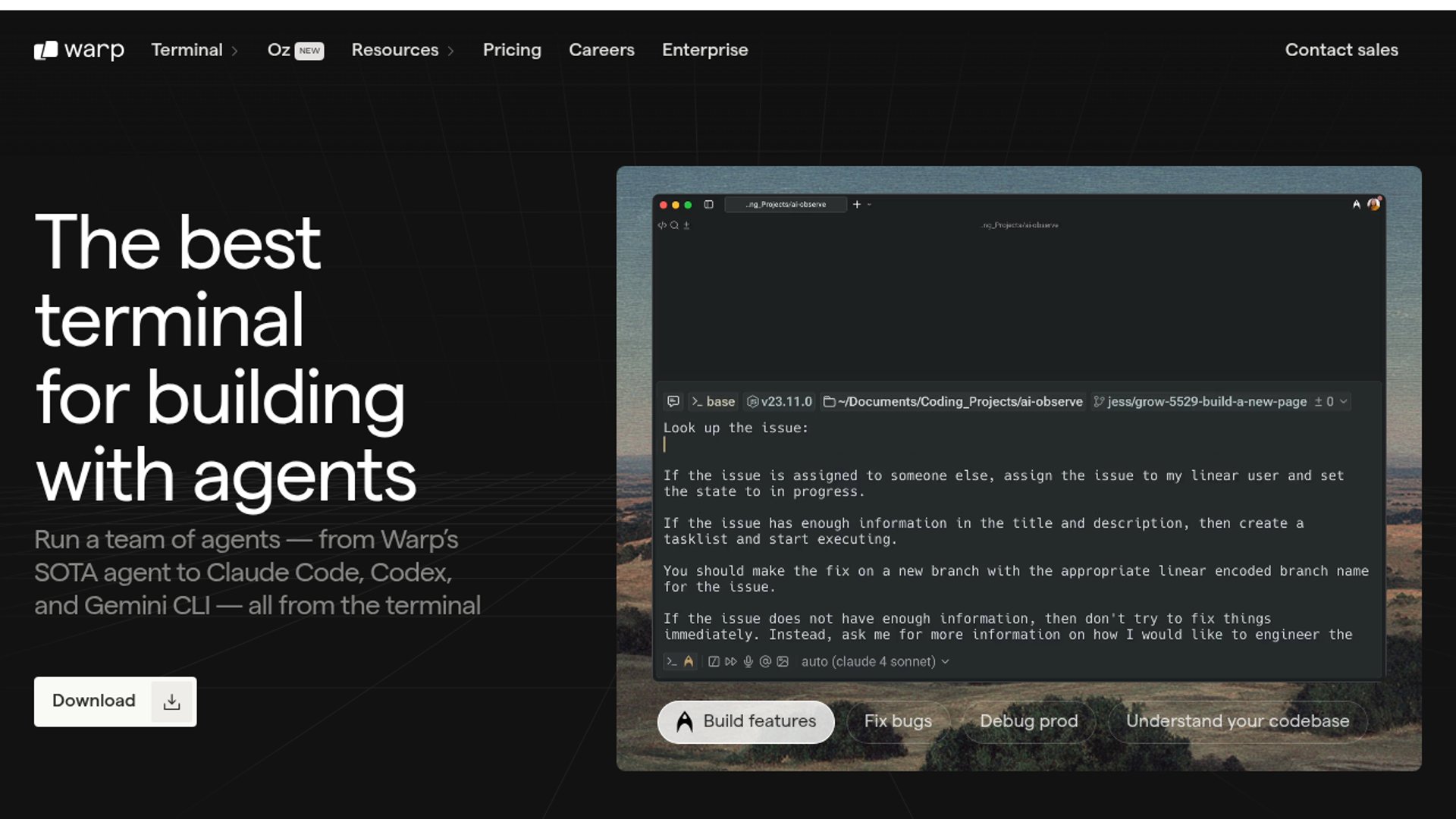
Task: Expand the Terminal menu in the navigation
Action: click(194, 50)
